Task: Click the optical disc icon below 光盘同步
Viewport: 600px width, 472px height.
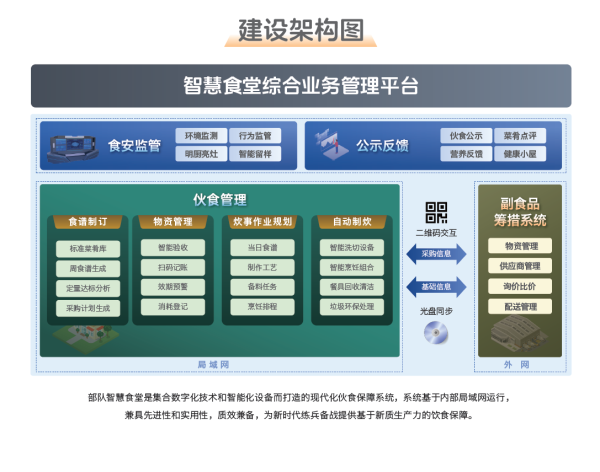Action: coord(436,332)
